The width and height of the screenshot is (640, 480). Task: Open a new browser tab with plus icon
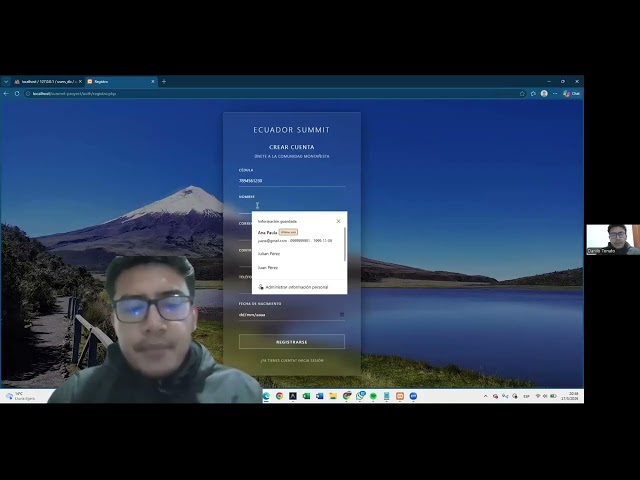(164, 82)
